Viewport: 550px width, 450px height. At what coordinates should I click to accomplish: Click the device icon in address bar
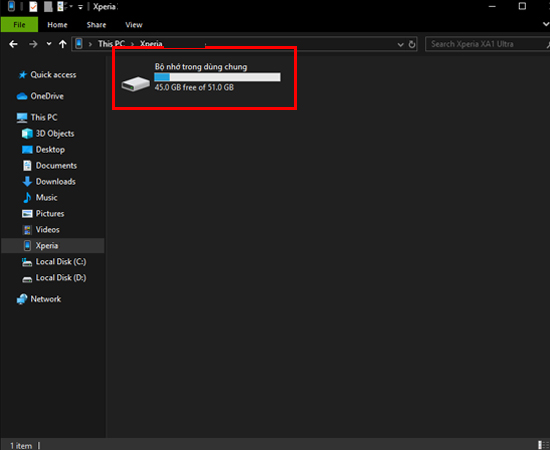pos(79,44)
